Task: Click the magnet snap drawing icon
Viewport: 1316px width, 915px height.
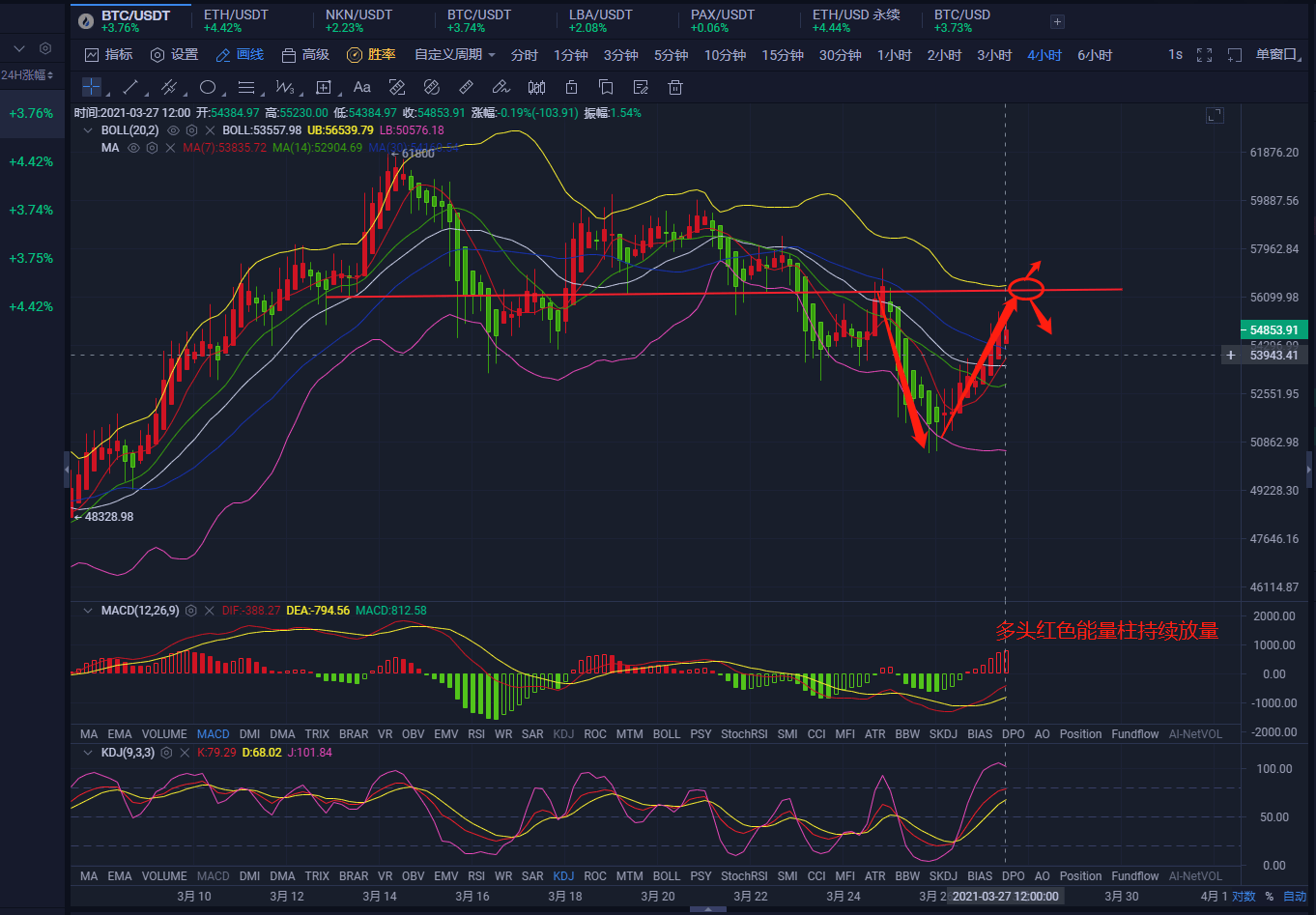Action: click(x=431, y=87)
